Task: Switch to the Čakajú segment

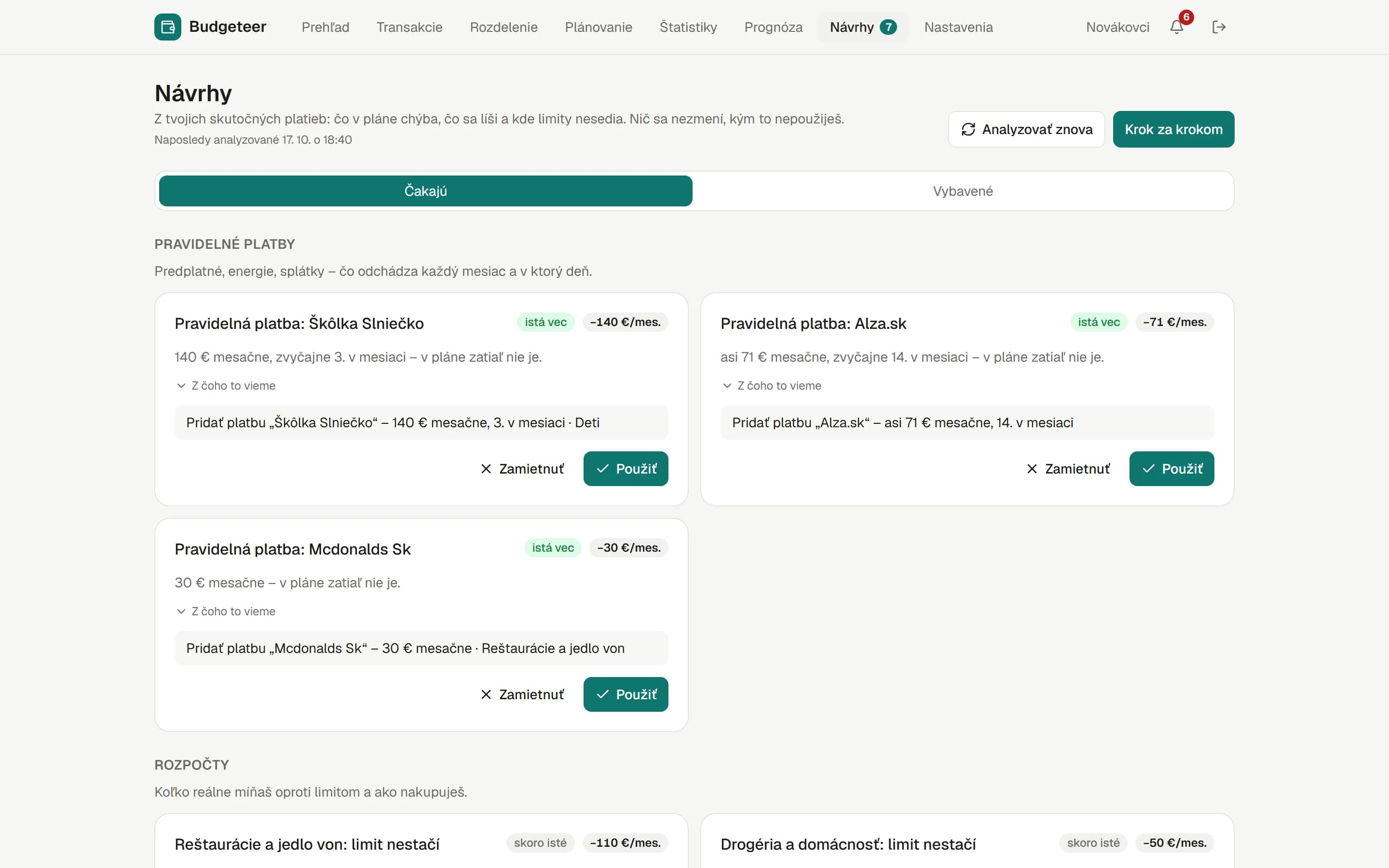Action: (x=425, y=191)
